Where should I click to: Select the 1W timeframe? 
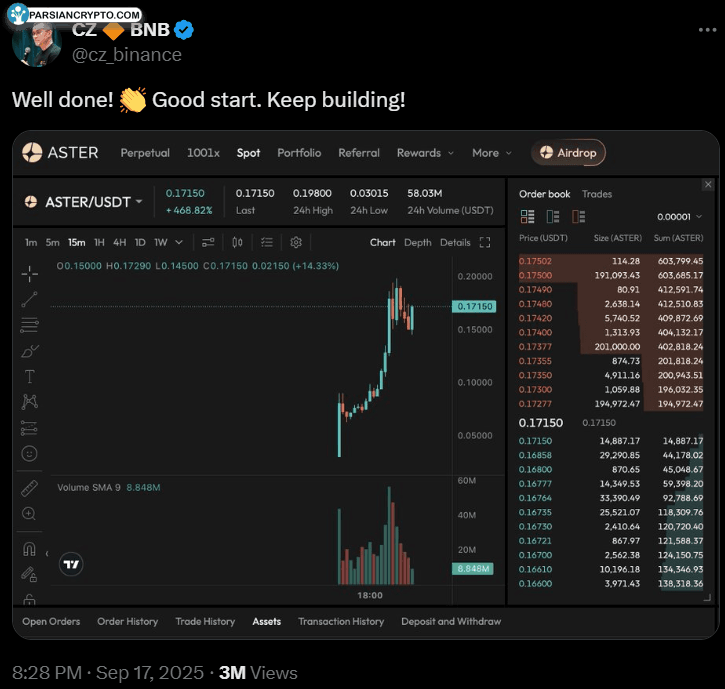(161, 243)
